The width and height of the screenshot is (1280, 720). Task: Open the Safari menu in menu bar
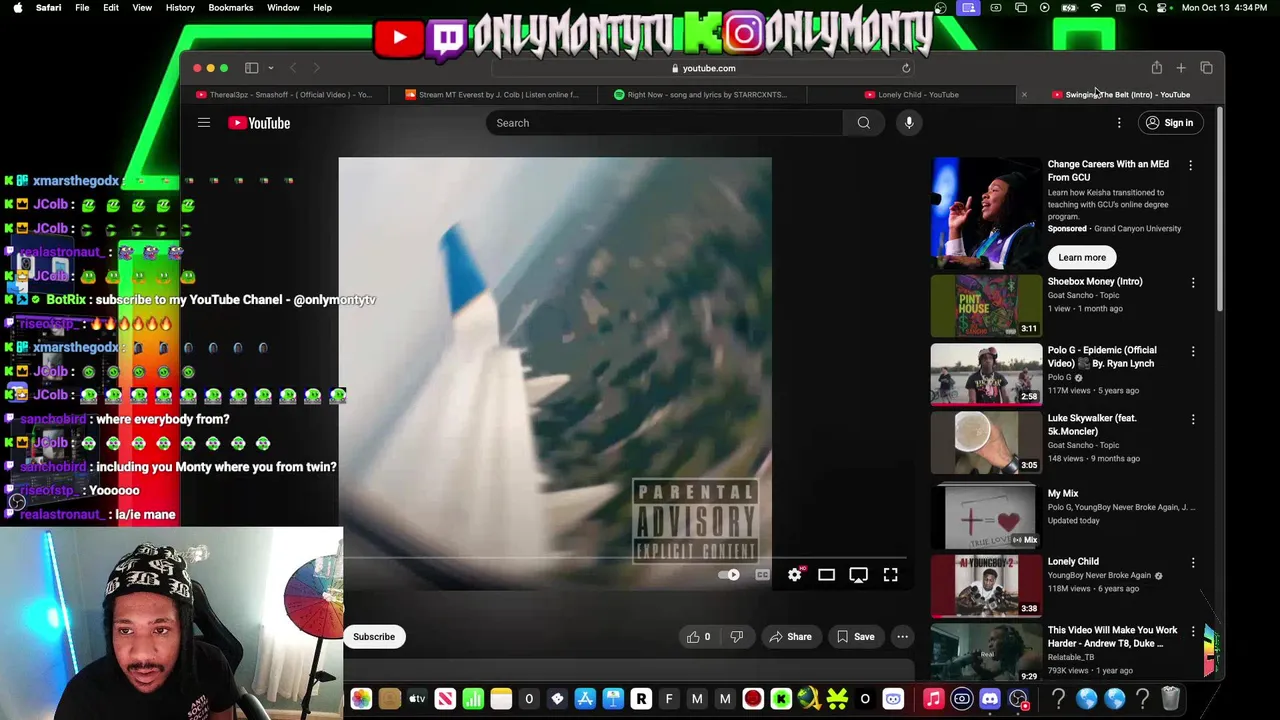click(x=48, y=7)
